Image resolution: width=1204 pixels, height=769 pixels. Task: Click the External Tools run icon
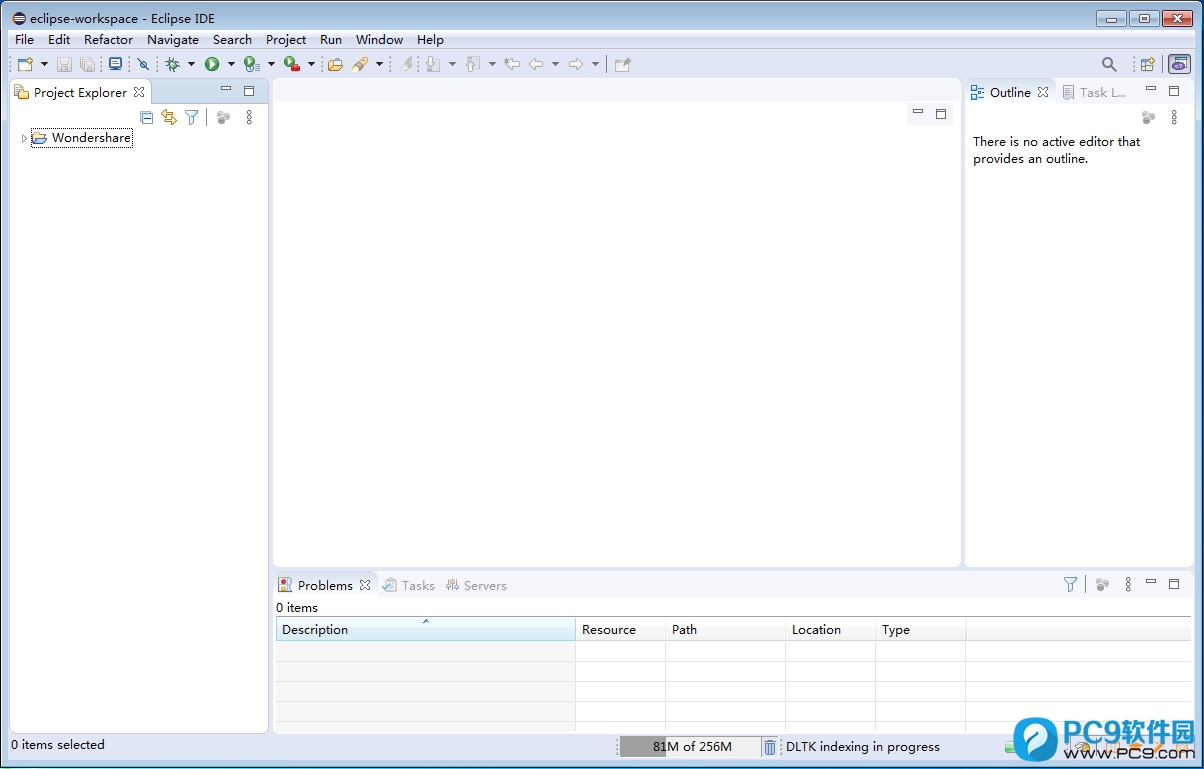pyautogui.click(x=292, y=64)
